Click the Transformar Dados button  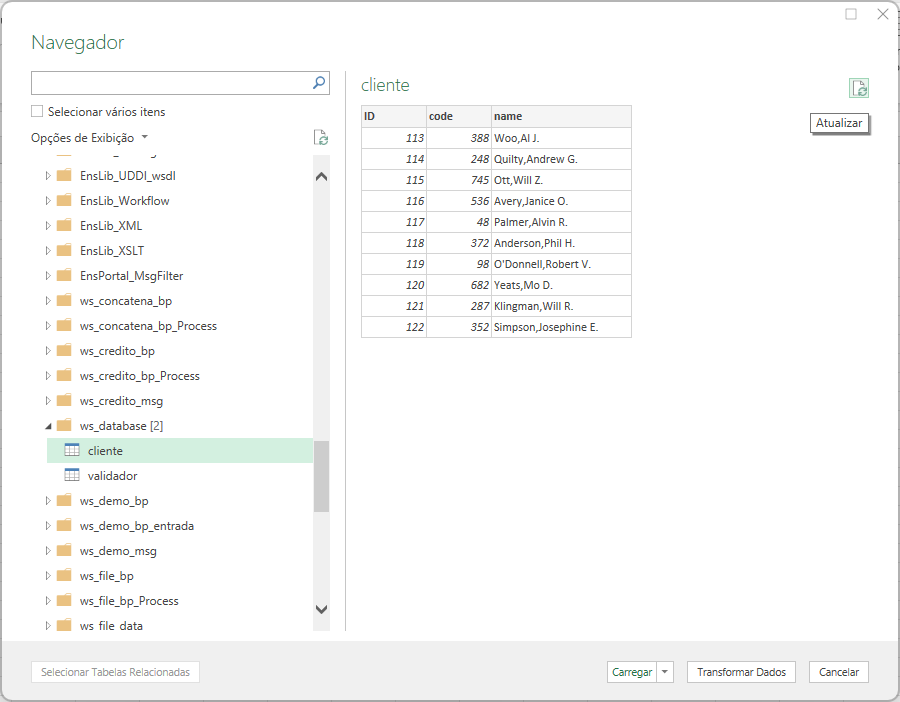741,672
